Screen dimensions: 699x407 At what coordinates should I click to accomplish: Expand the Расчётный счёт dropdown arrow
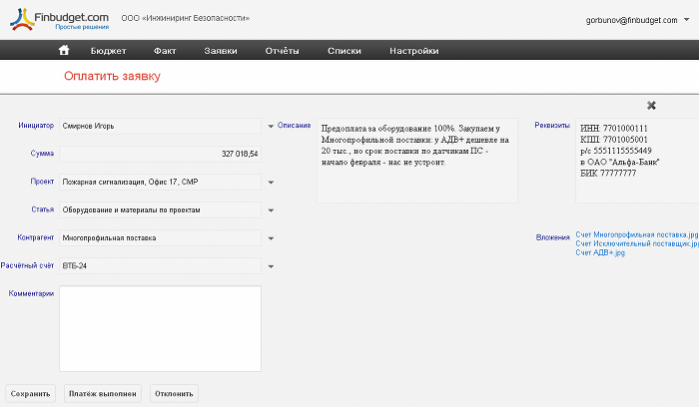point(270,266)
